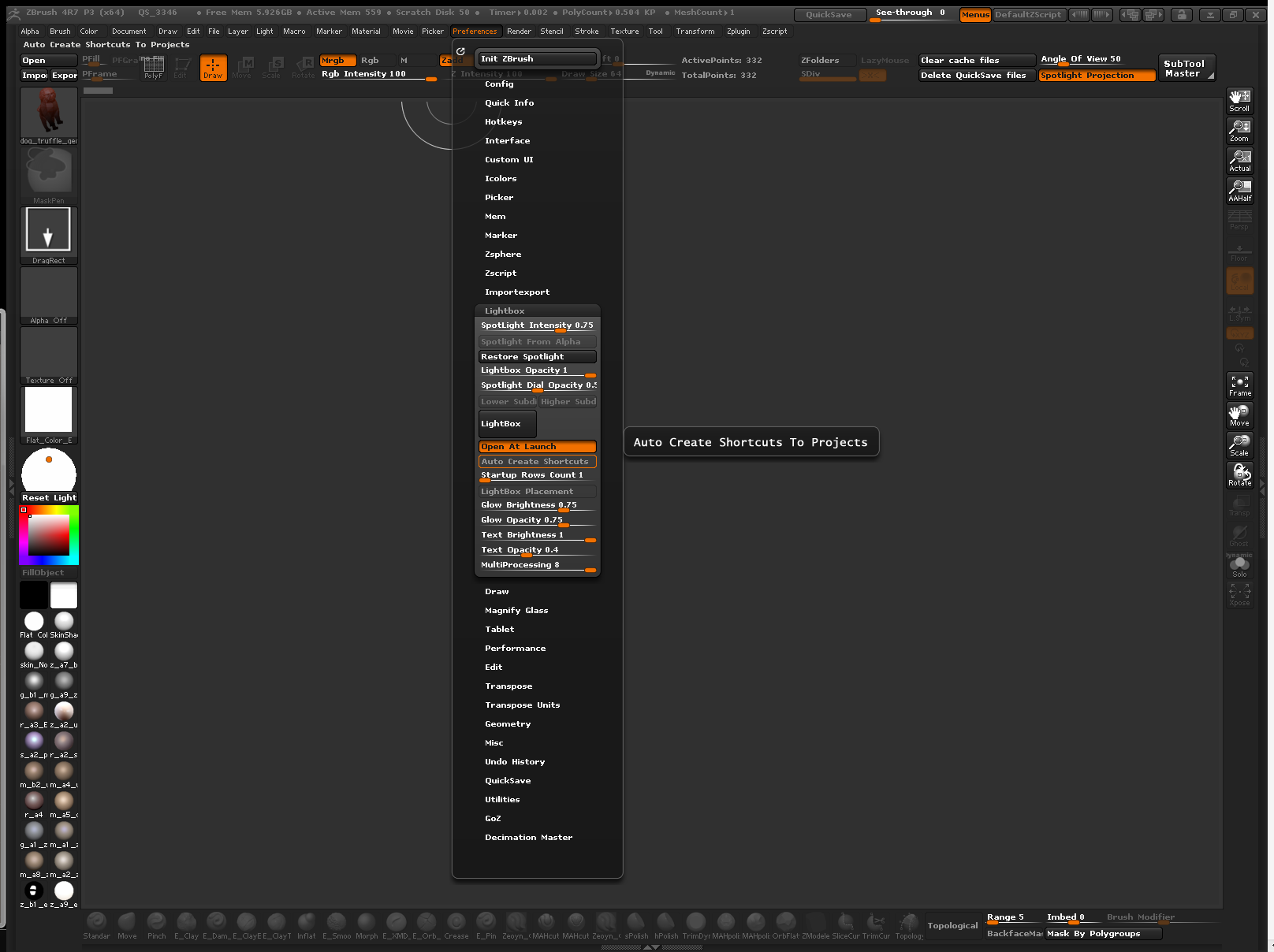Adjust the Rgb Intensity slider

[x=378, y=75]
